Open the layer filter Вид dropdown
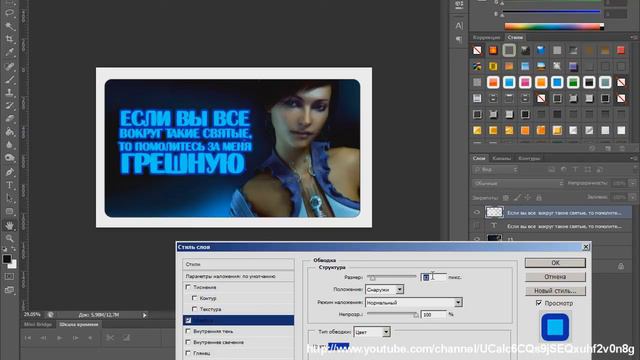The height and width of the screenshot is (360, 640). pos(496,169)
